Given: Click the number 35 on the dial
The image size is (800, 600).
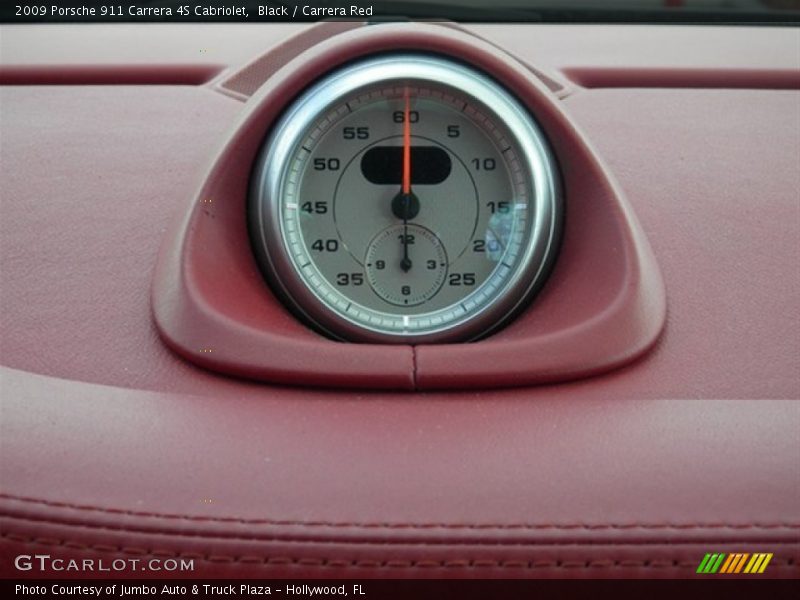Looking at the screenshot, I should (350, 279).
